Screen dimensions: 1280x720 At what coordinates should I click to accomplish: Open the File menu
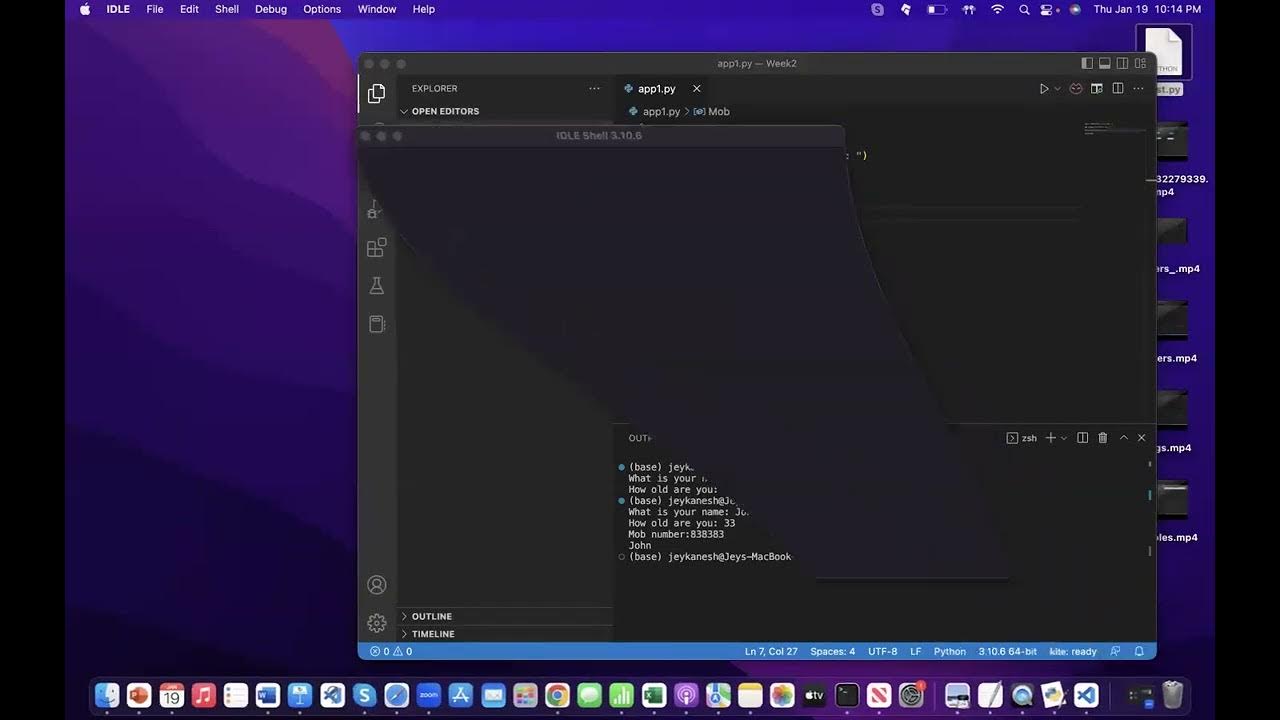(154, 9)
